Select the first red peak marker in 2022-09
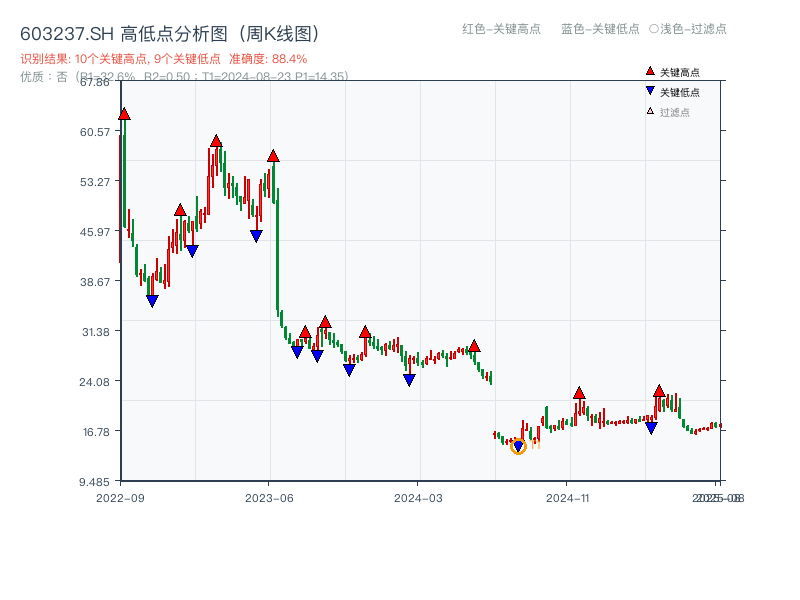The image size is (800, 600). 123,114
